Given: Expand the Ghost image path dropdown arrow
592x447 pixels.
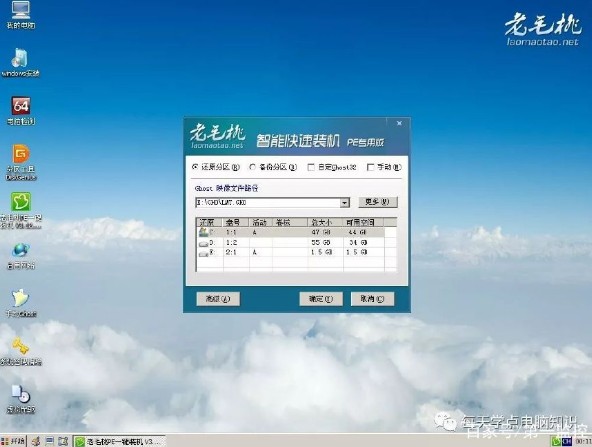Looking at the screenshot, I should coord(344,203).
